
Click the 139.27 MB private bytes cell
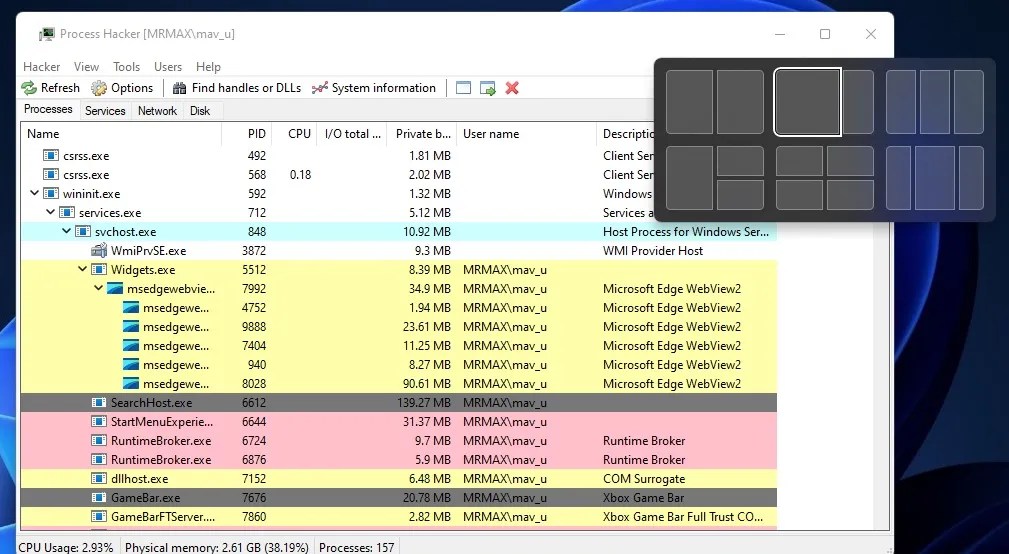(424, 403)
